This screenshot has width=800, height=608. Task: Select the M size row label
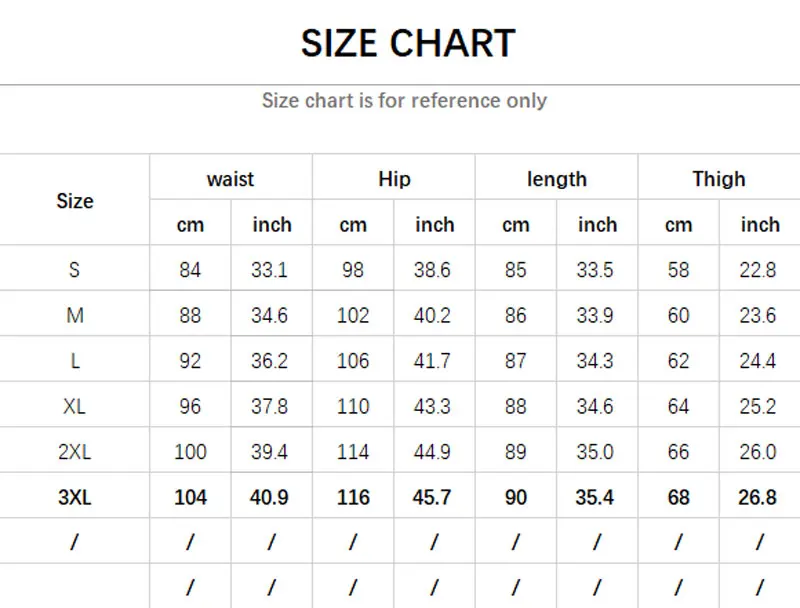[75, 316]
